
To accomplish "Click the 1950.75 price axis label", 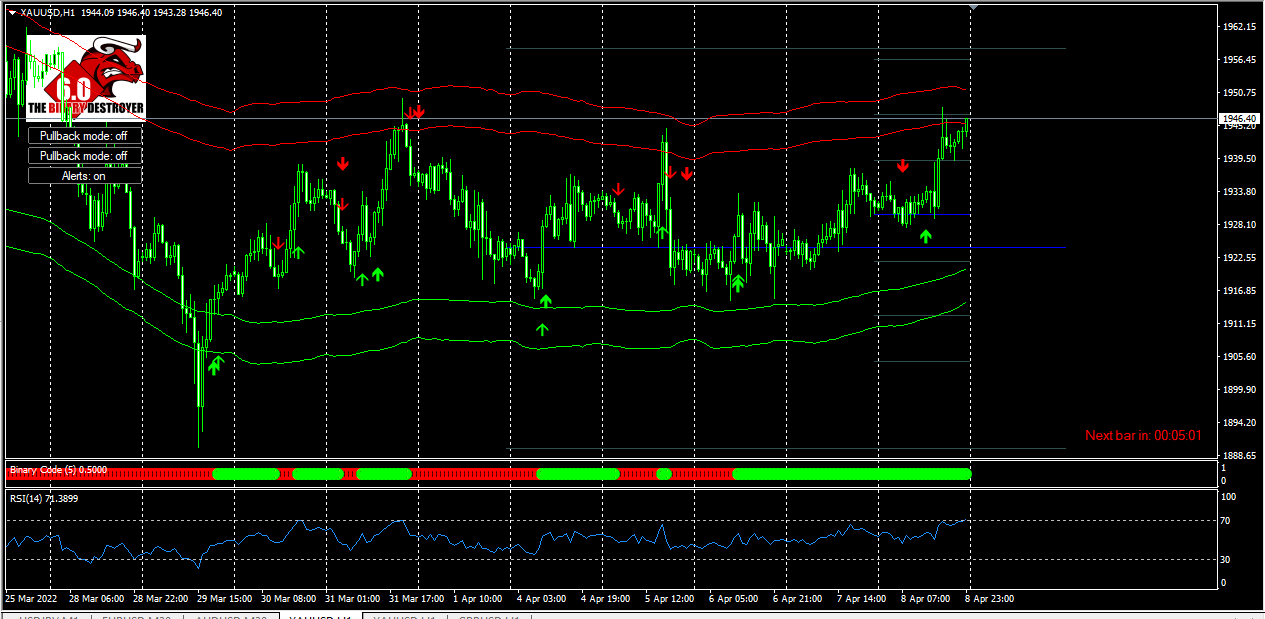I will (x=1241, y=93).
